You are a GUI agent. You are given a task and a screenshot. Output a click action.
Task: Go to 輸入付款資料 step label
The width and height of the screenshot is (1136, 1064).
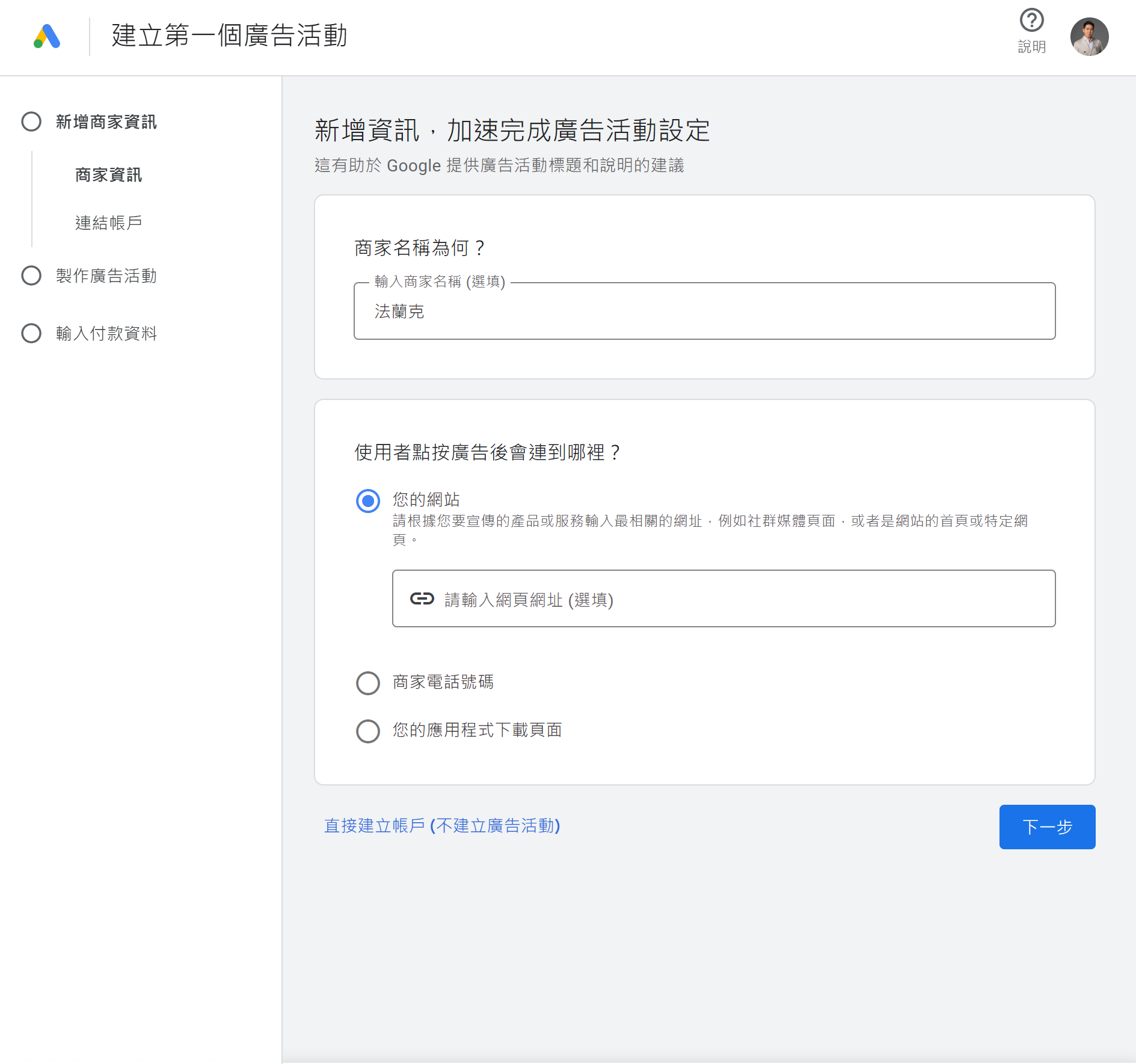coord(106,334)
